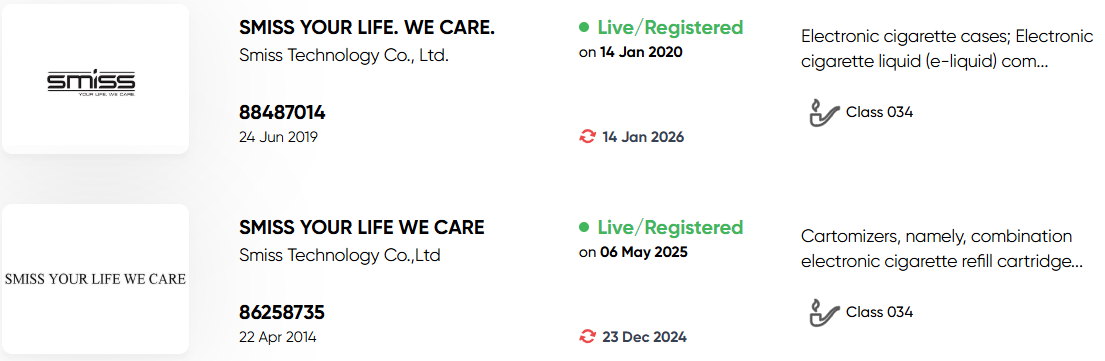Select owner Smiss Technology Co.,Ltd in second row

[340, 255]
